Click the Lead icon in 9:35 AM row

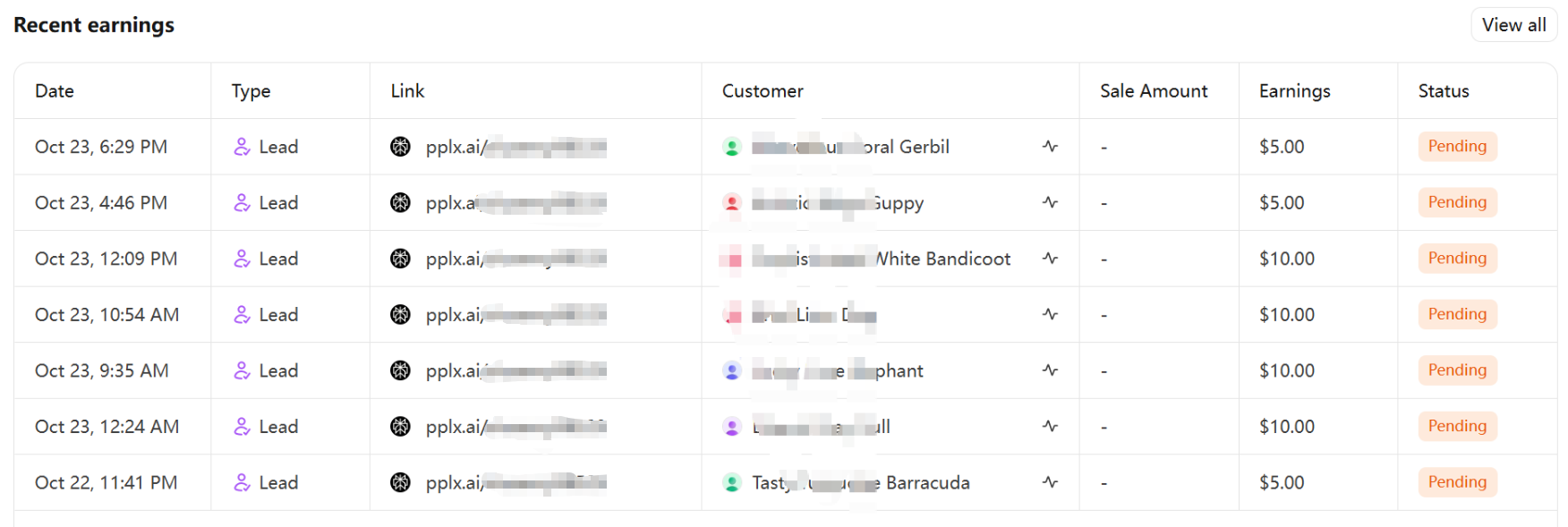click(242, 370)
